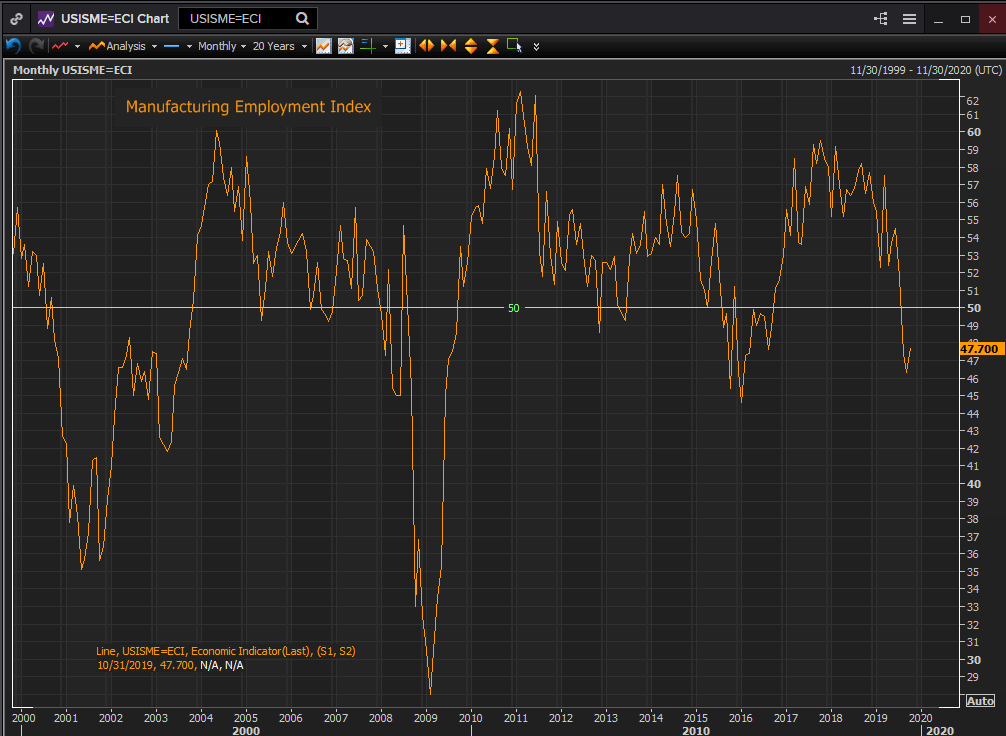This screenshot has width=1006, height=736.
Task: Click the USISME=ECI symbol search field
Action: (236, 18)
